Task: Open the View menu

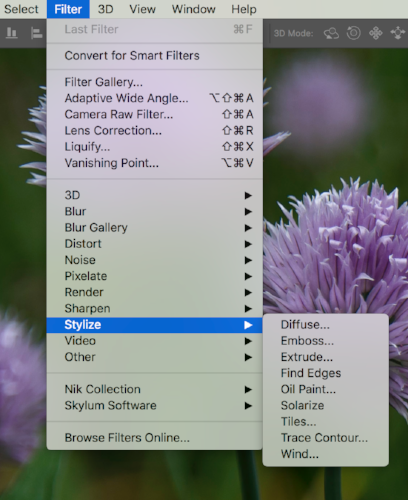Action: (x=142, y=9)
